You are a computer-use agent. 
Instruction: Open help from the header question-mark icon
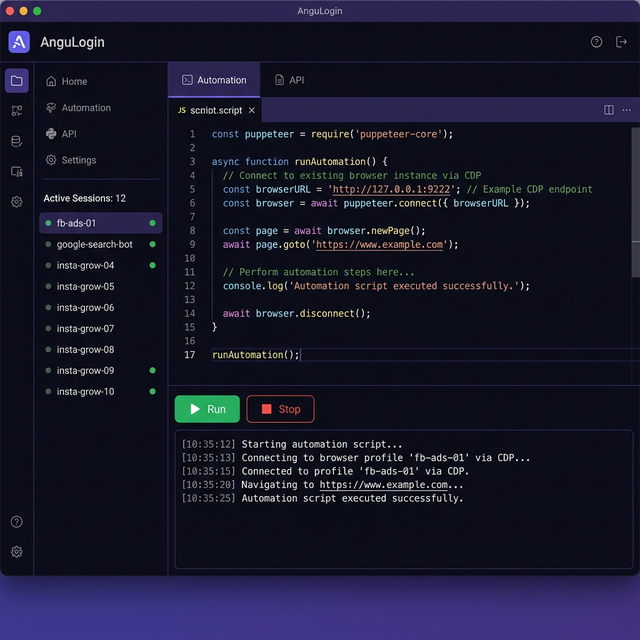pyautogui.click(x=596, y=42)
